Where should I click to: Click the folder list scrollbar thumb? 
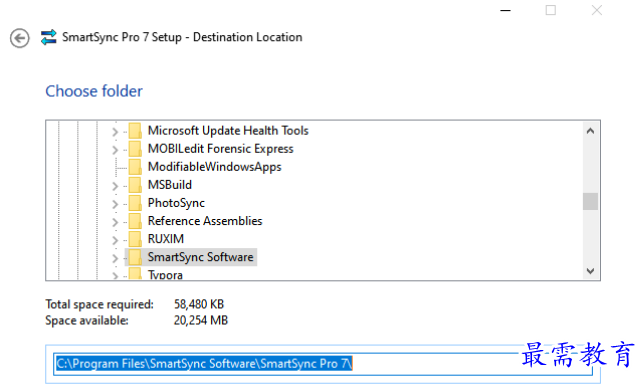(x=591, y=201)
